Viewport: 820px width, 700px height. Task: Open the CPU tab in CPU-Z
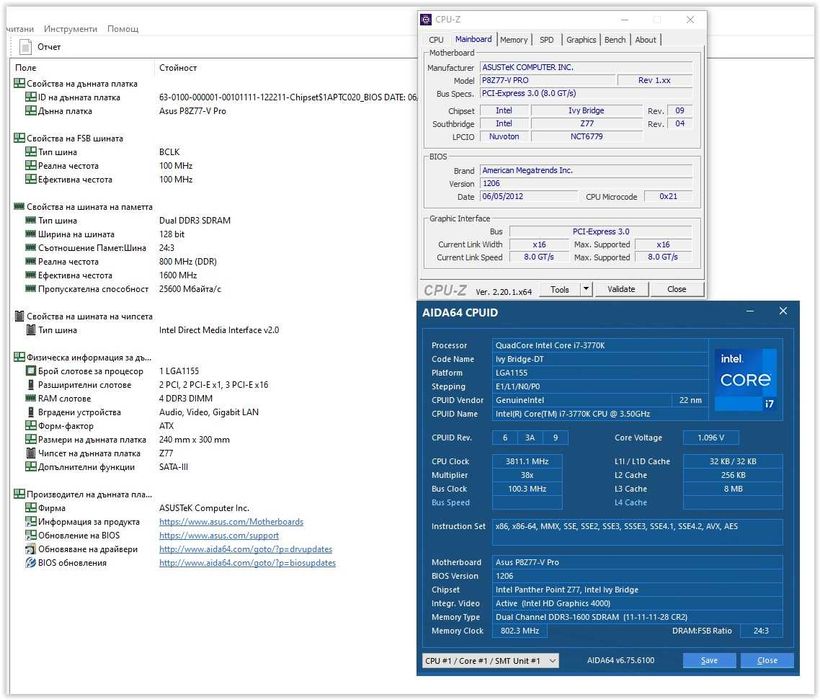(x=436, y=40)
